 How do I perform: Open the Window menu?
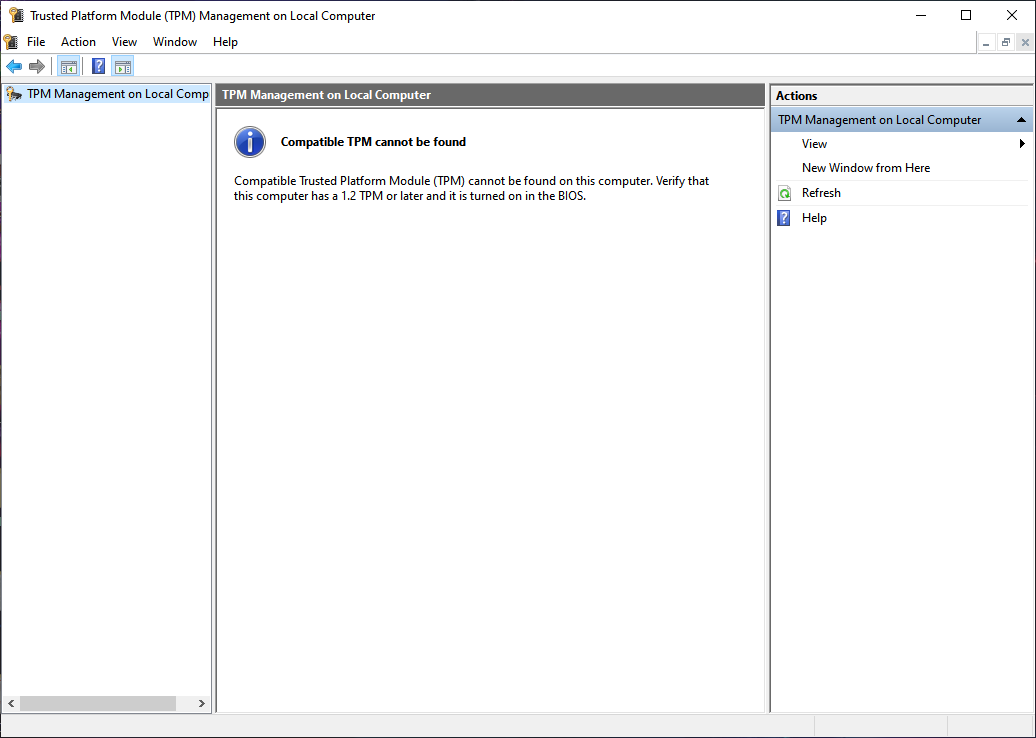pos(175,42)
